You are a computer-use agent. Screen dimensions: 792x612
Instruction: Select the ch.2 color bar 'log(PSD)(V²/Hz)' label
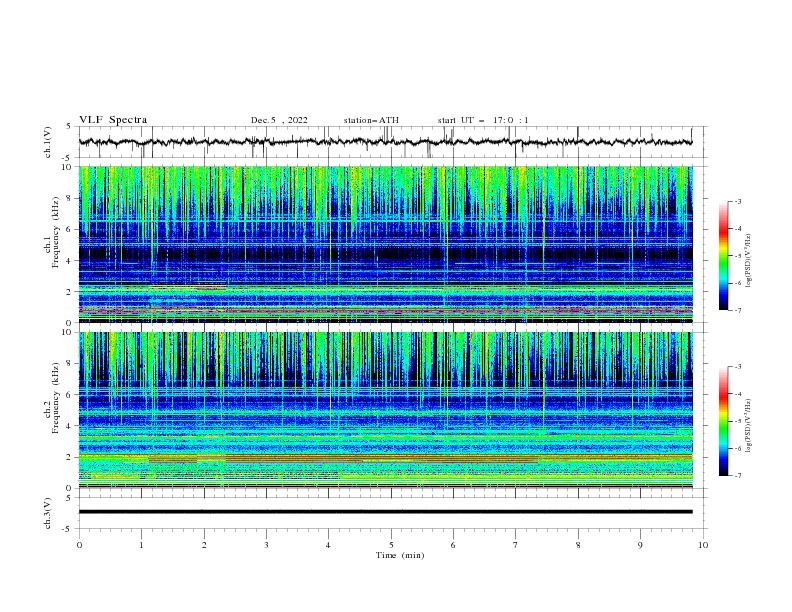tap(748, 426)
